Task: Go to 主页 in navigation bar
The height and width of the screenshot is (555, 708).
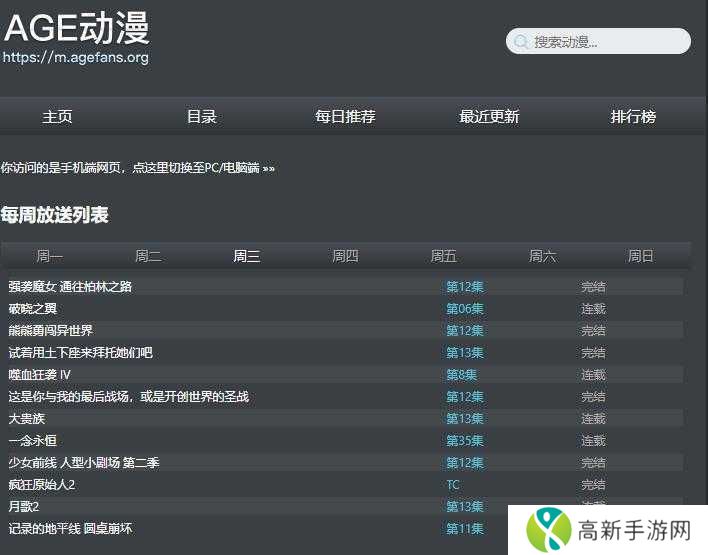Action: (x=57, y=117)
